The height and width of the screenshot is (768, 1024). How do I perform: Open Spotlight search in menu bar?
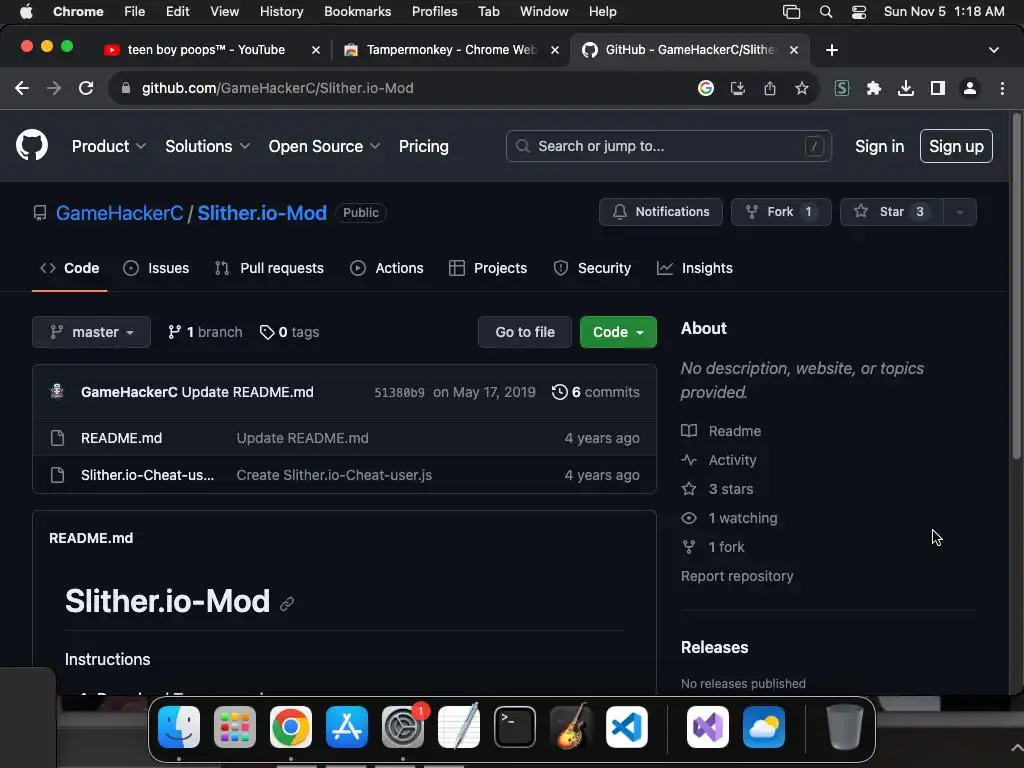[825, 12]
